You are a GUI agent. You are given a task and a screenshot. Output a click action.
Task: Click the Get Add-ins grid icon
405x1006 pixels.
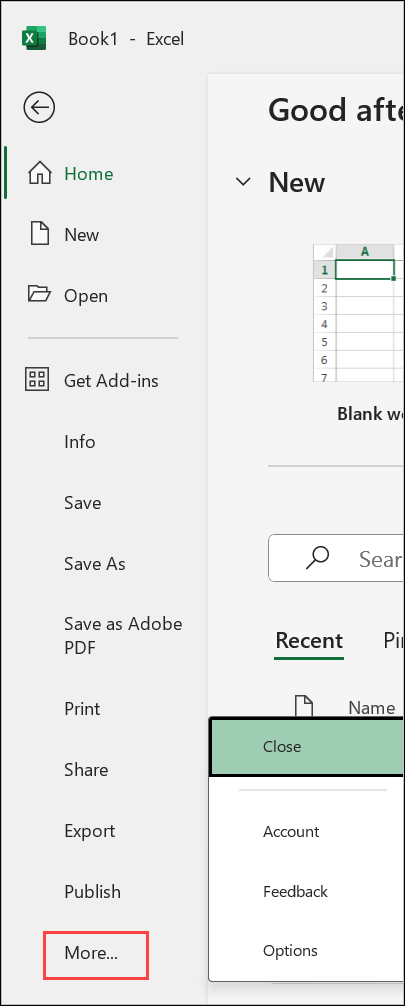pyautogui.click(x=37, y=380)
